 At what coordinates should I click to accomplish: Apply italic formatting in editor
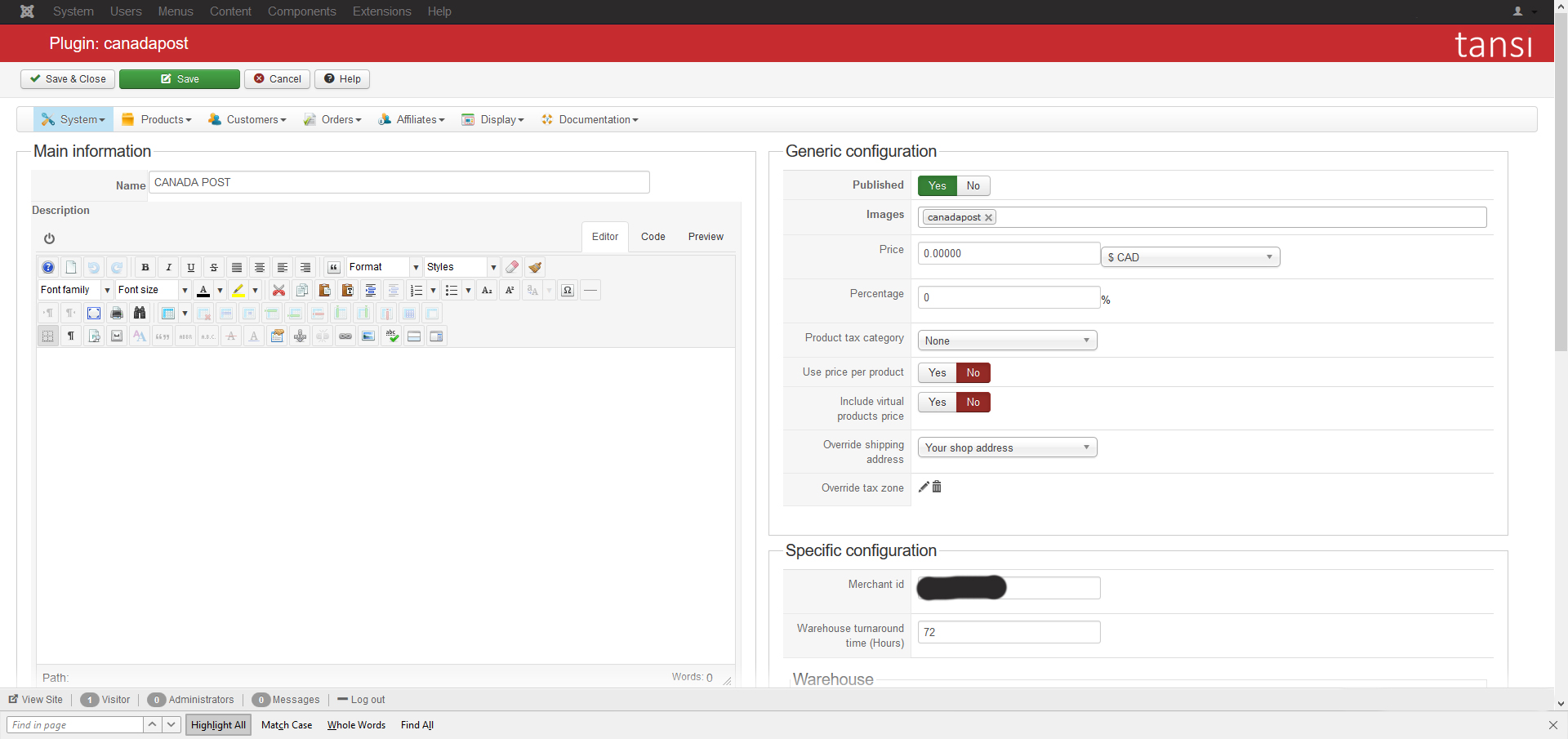pyautogui.click(x=168, y=267)
